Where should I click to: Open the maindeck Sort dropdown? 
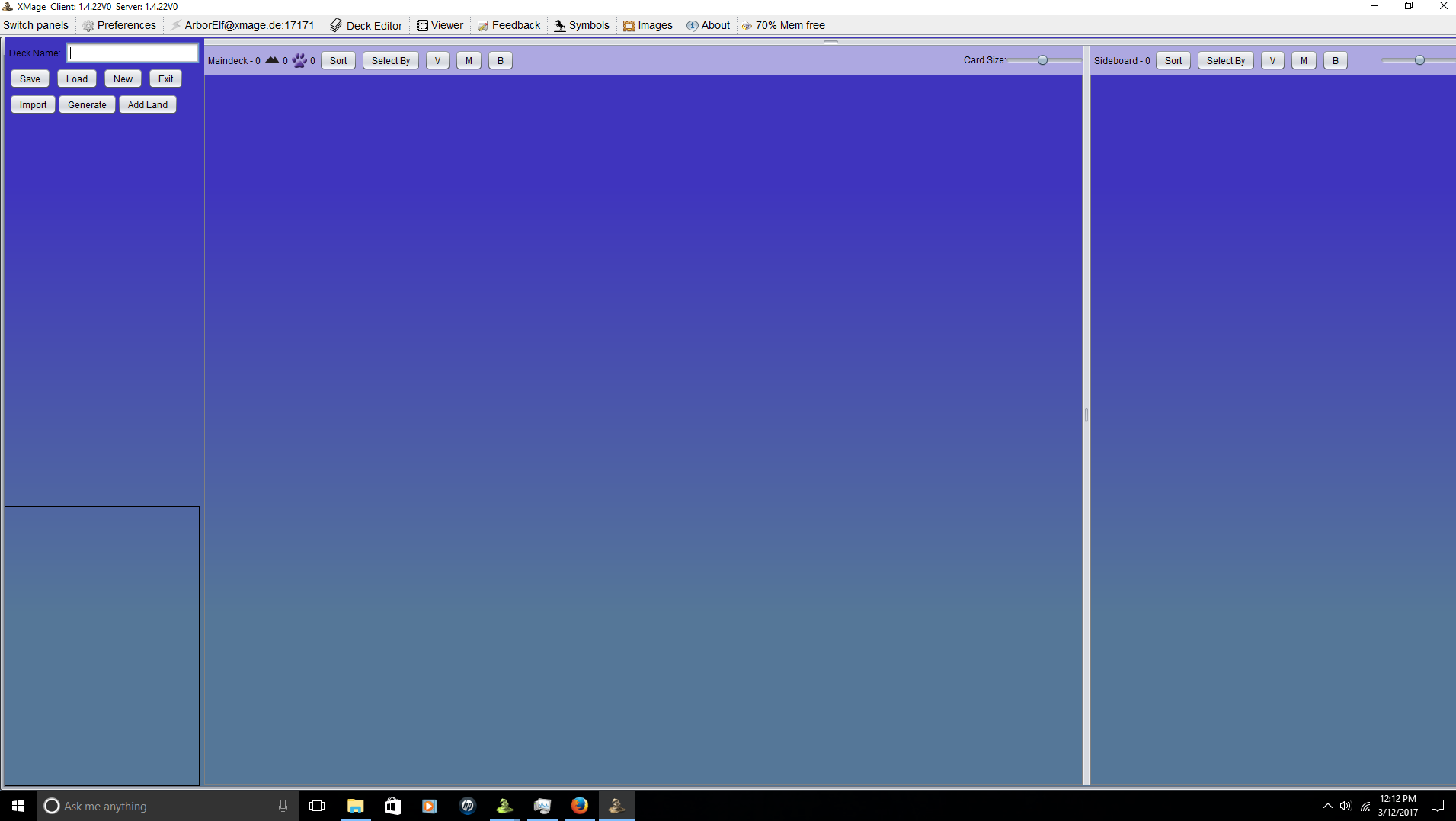[338, 61]
